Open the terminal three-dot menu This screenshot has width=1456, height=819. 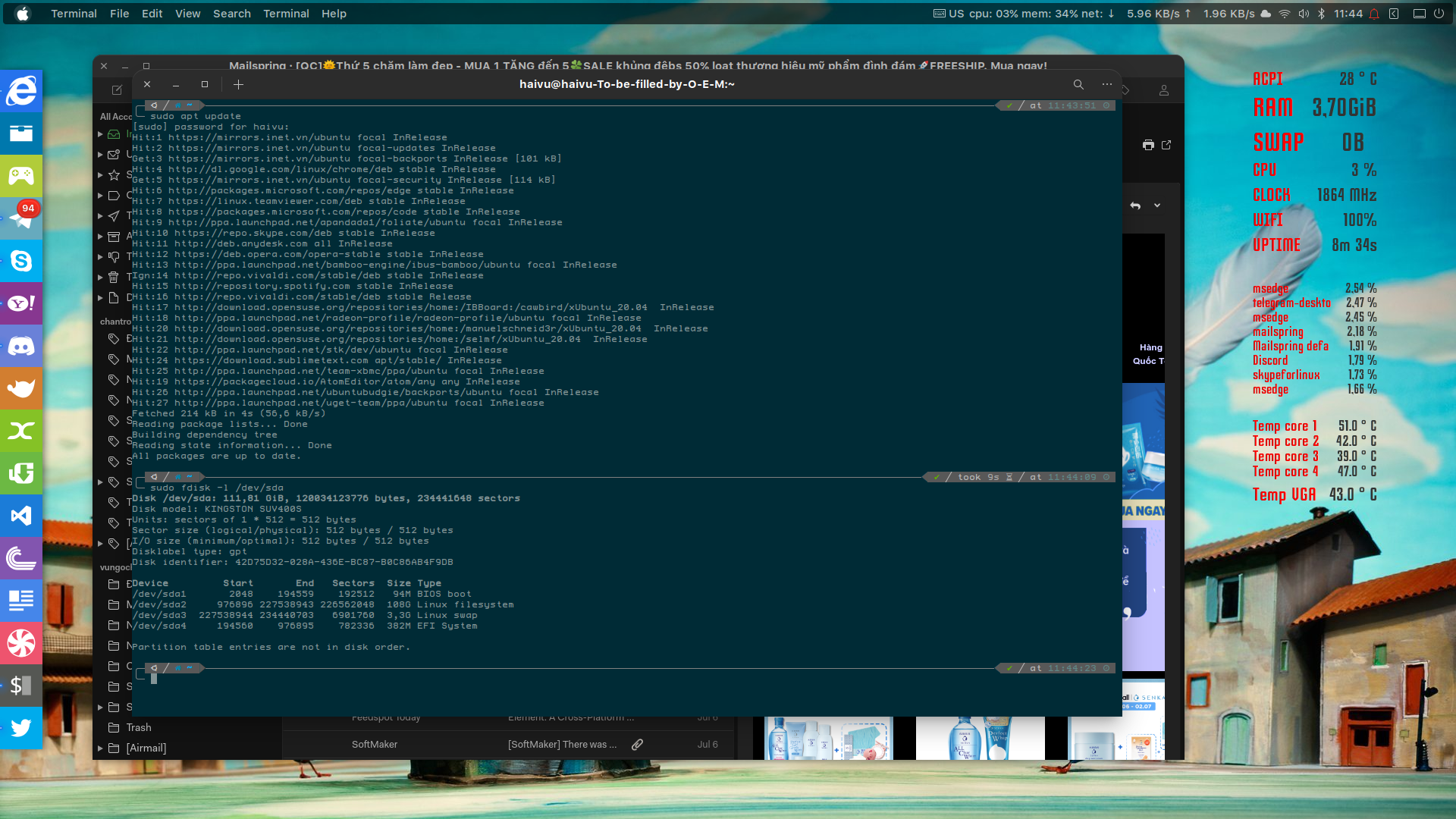[x=1107, y=84]
